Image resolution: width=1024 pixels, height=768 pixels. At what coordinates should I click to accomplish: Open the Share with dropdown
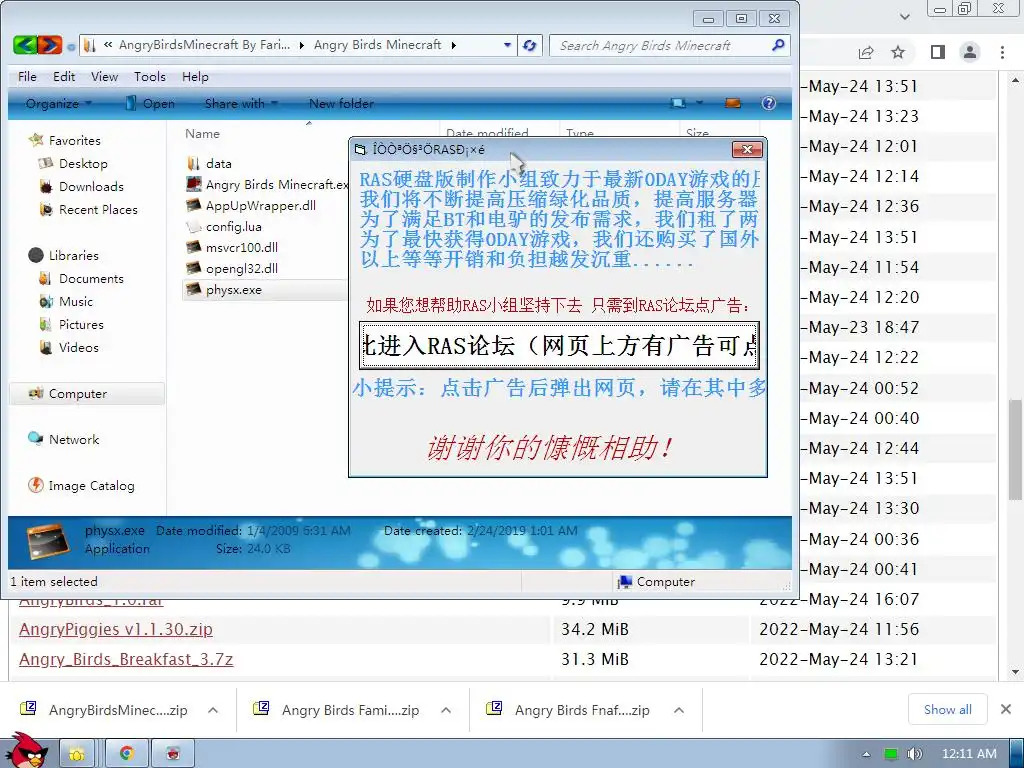coord(241,103)
